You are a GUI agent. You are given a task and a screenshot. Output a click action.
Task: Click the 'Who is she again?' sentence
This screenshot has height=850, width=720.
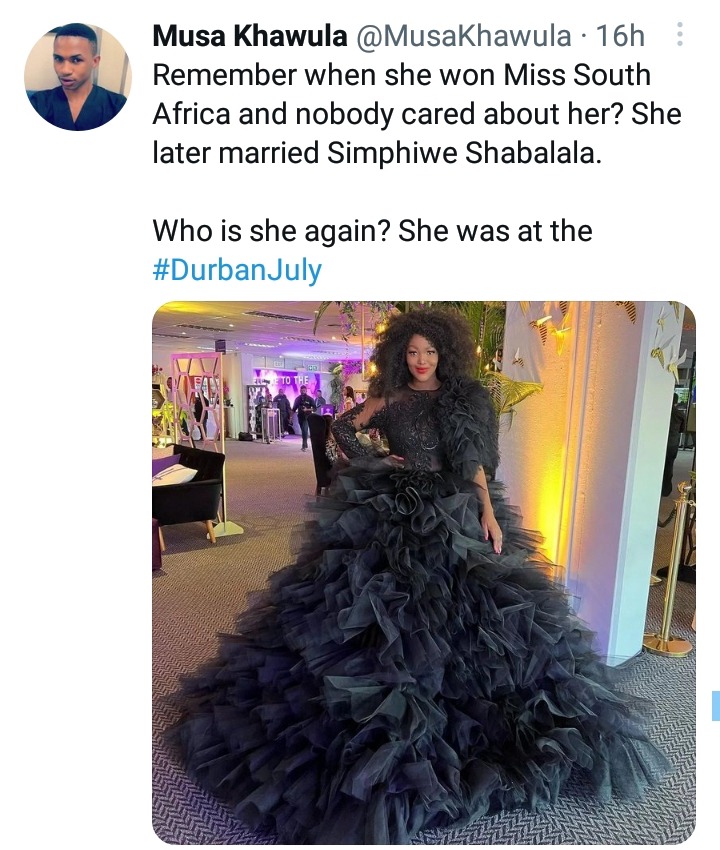point(272,231)
